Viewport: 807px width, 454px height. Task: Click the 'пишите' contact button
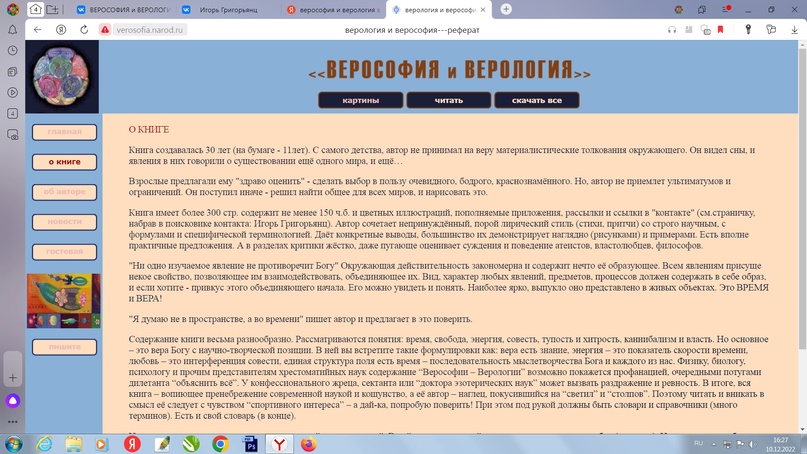pyautogui.click(x=64, y=347)
